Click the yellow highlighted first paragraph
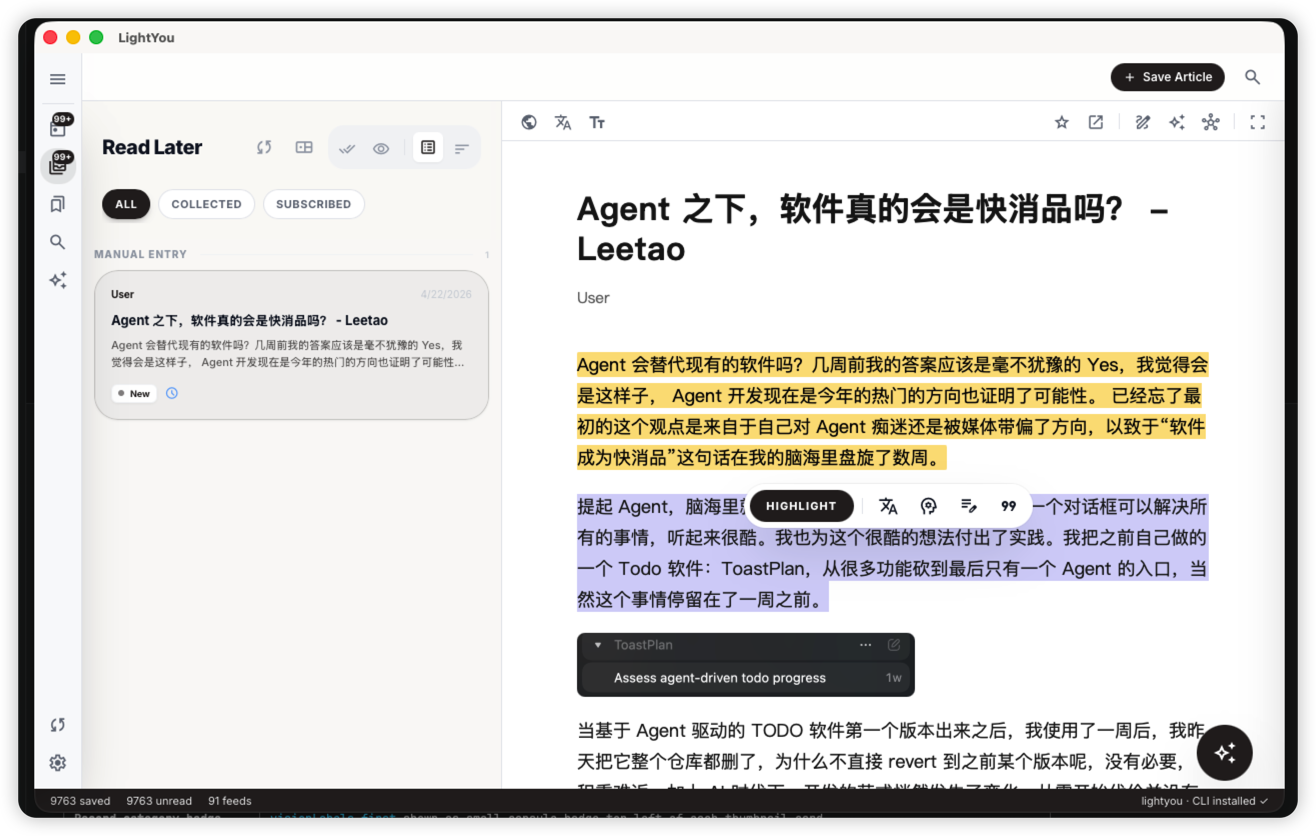The image size is (1316, 836). pyautogui.click(x=892, y=411)
